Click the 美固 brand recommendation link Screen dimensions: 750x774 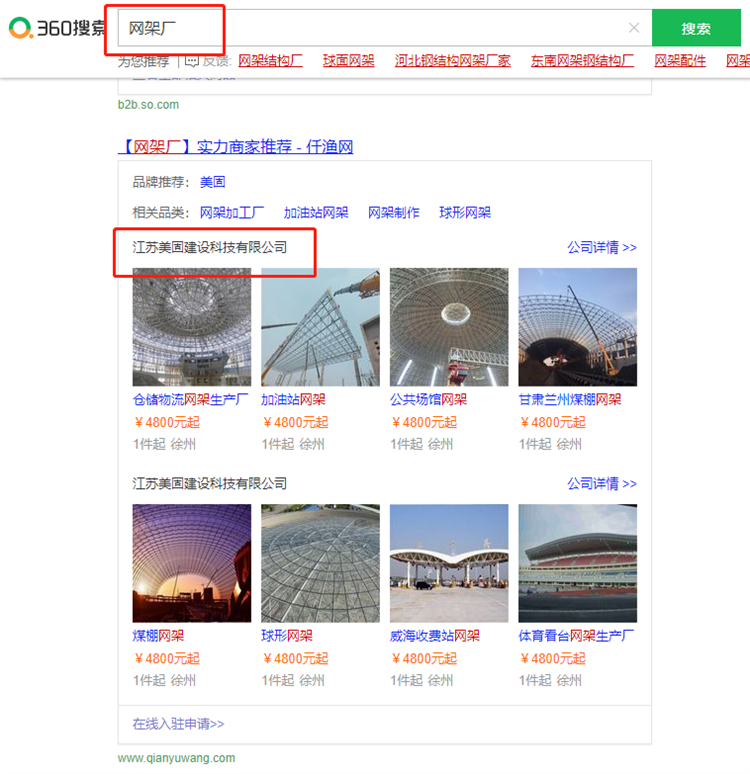tap(212, 182)
